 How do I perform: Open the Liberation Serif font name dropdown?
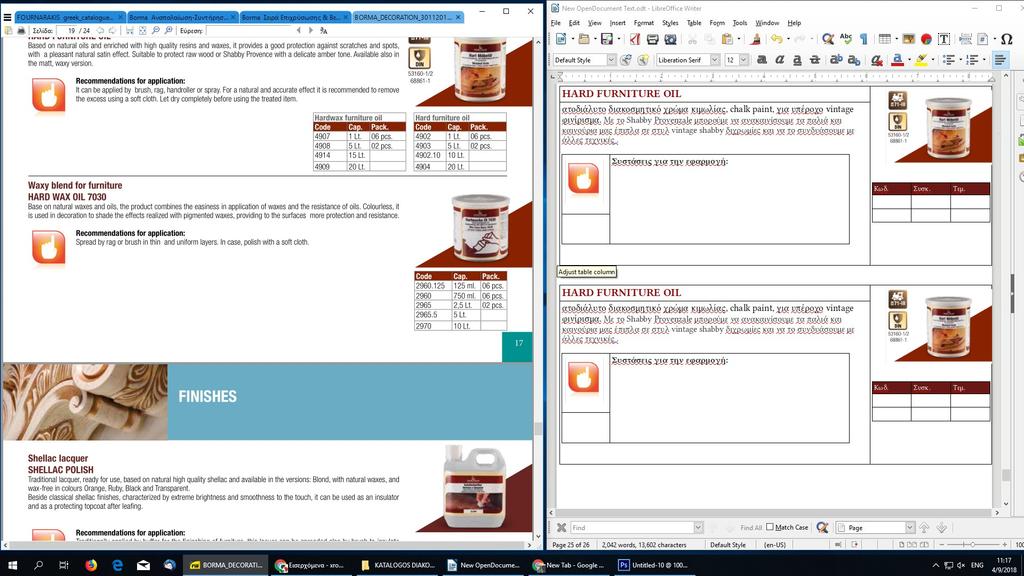(x=714, y=60)
